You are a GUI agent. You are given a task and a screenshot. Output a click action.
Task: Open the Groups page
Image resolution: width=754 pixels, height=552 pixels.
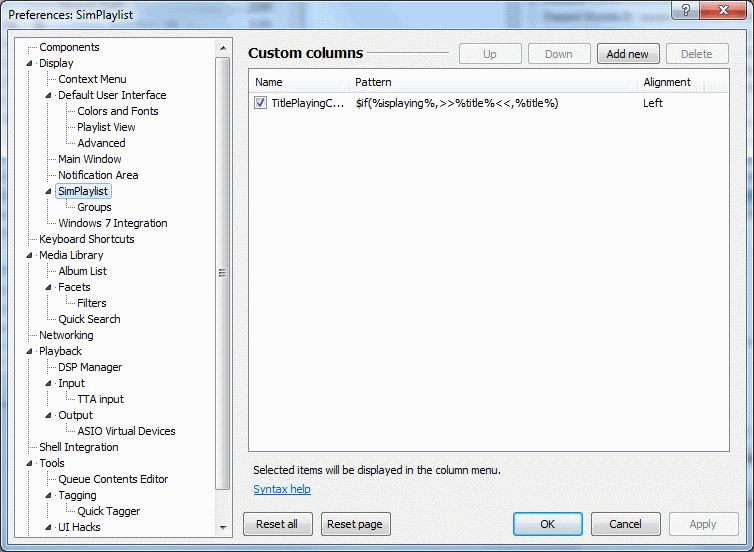pos(94,207)
